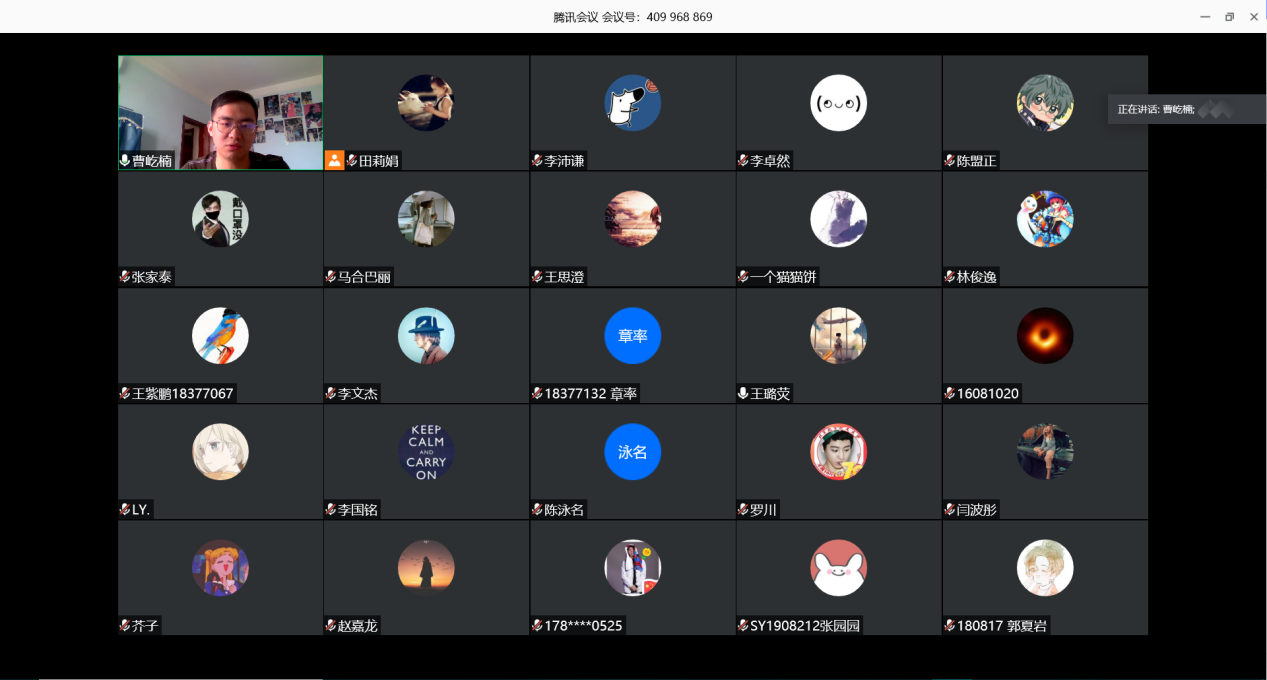
Task: Click the muted mic icon next to 罗川
Action: pos(743,510)
